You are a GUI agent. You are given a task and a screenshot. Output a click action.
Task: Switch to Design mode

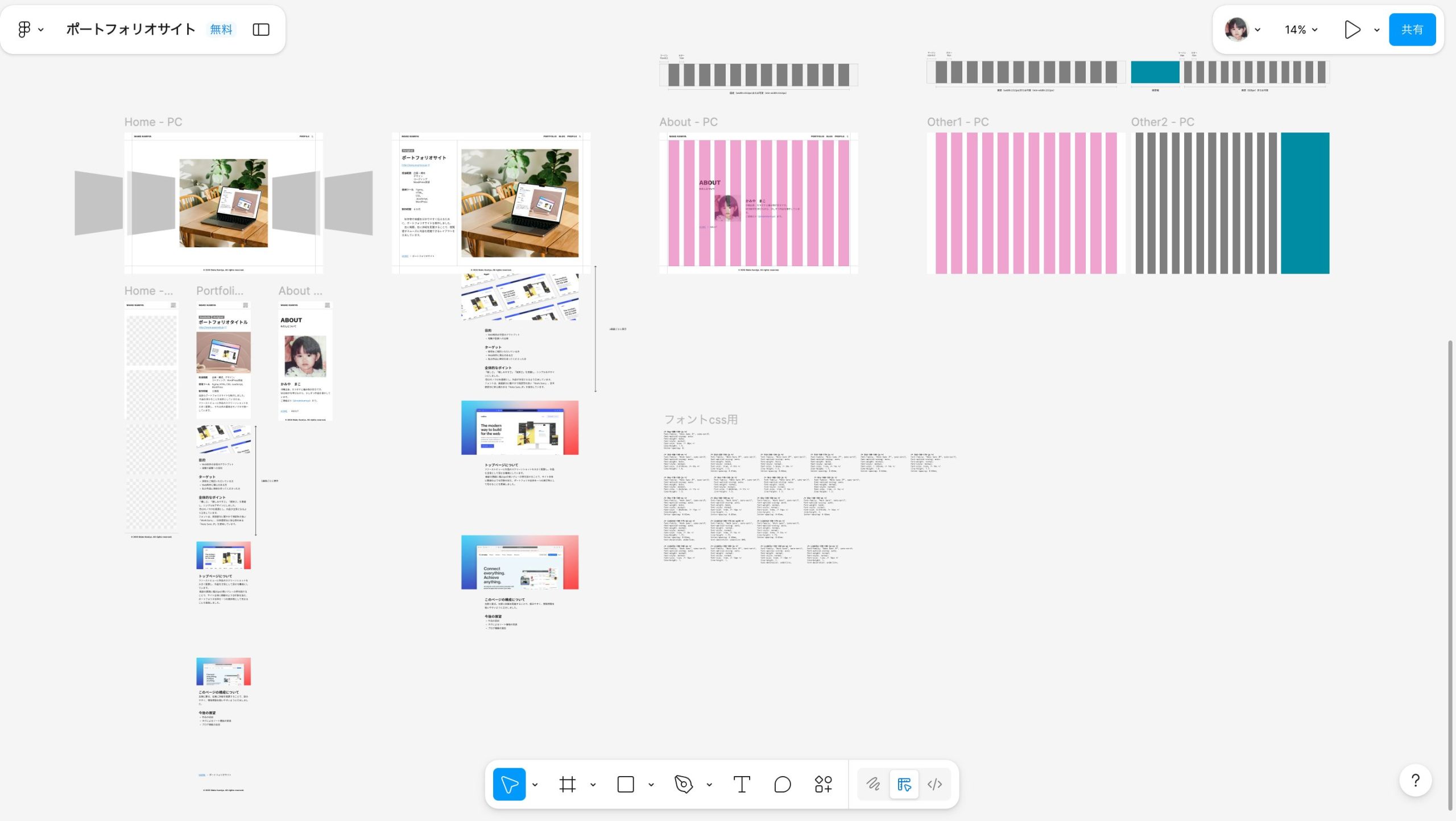904,785
